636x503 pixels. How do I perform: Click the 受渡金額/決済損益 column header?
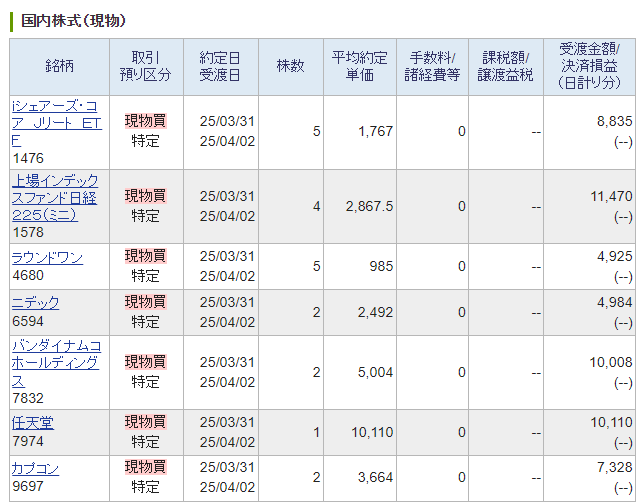[x=590, y=67]
